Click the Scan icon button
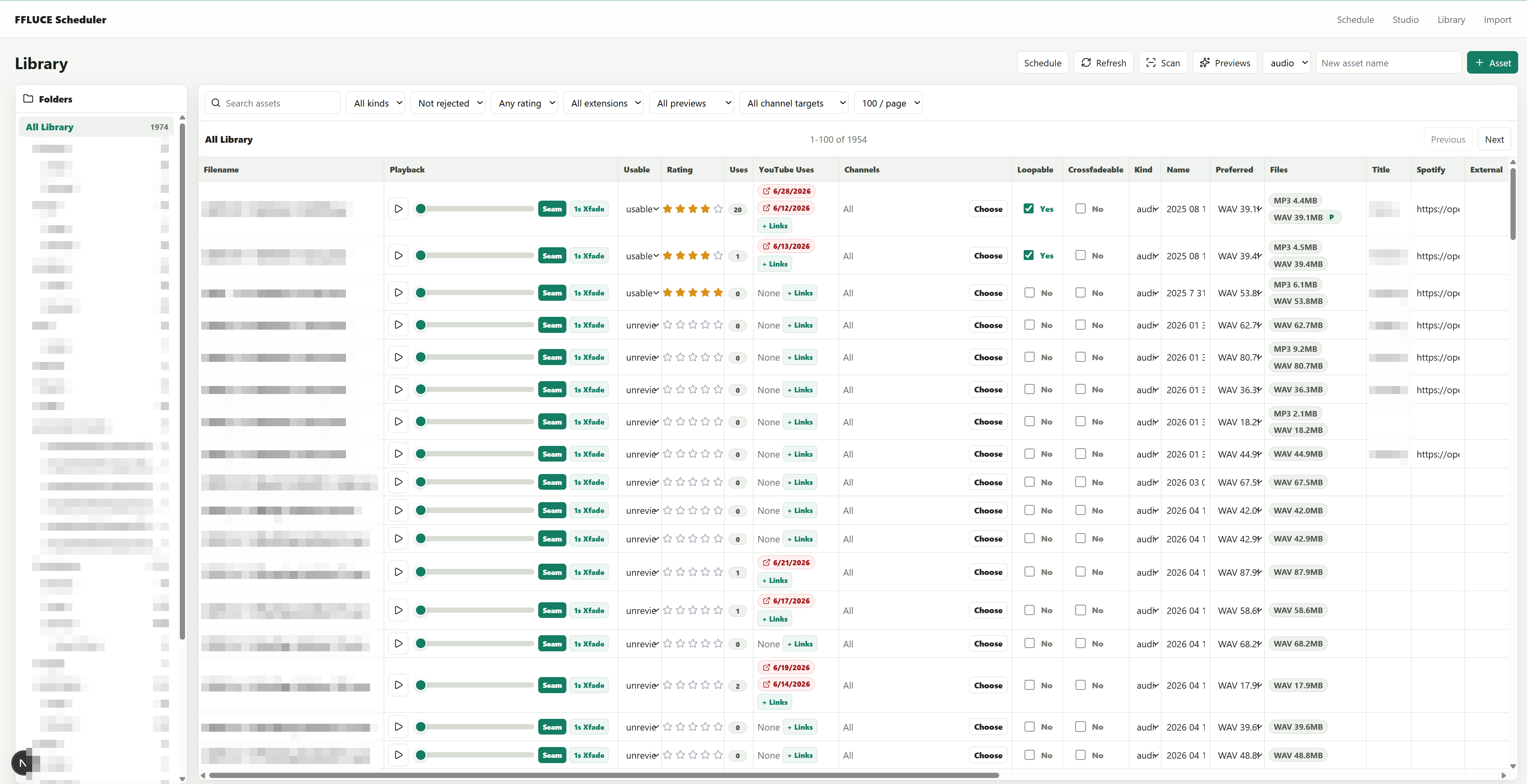This screenshot has height=784, width=1527. (x=1163, y=63)
